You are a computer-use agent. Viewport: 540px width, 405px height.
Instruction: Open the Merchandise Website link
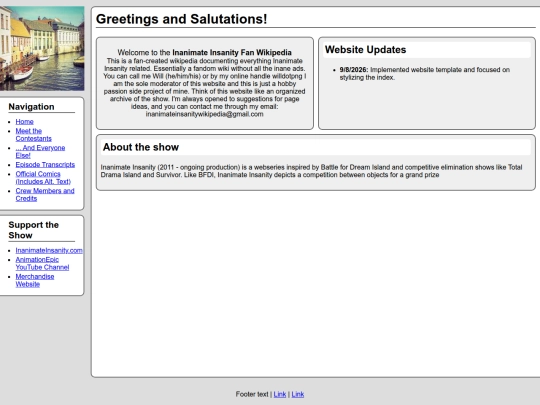(35, 280)
